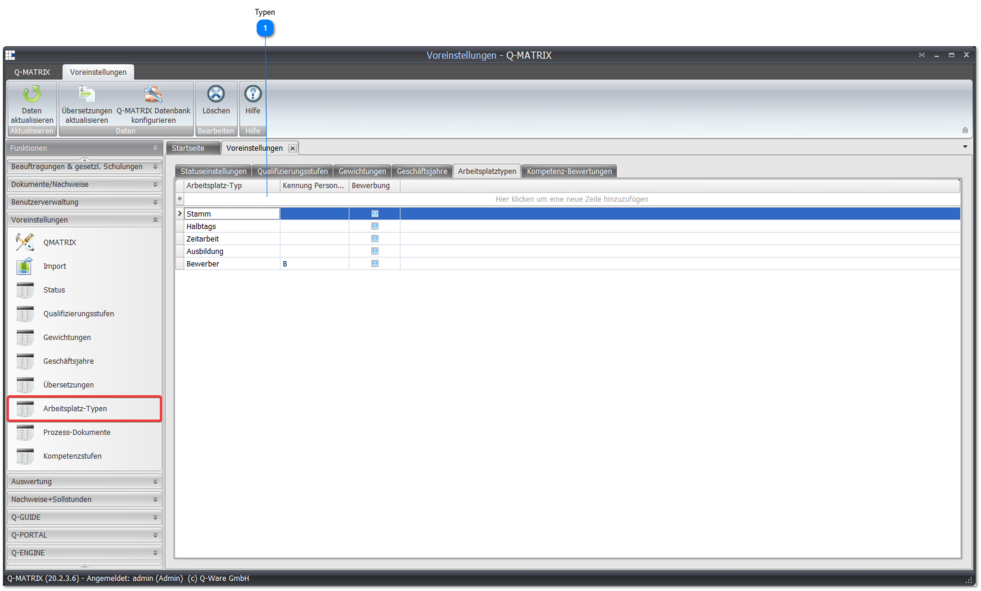Open Kompetenzstufen label in sidebar
The image size is (981, 591).
[x=72, y=456]
